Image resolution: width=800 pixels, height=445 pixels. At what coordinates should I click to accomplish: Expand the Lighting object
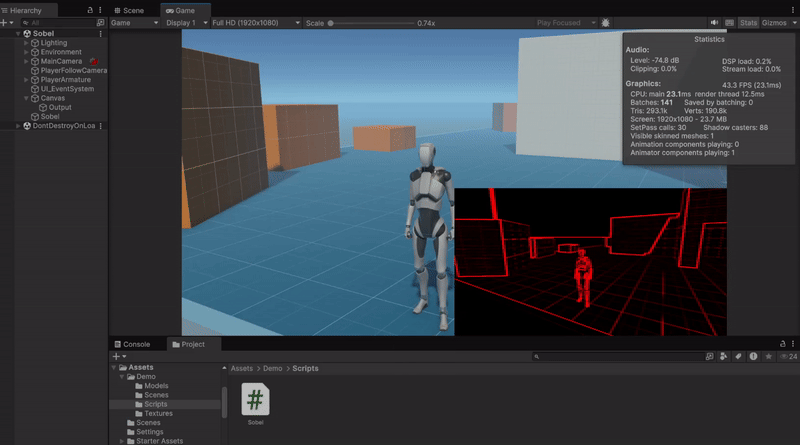[x=26, y=43]
